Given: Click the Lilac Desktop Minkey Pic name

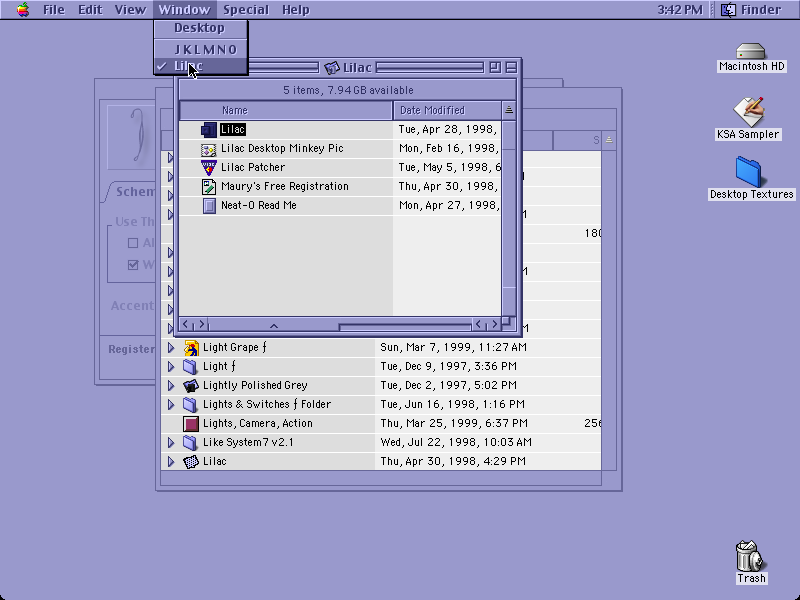Looking at the screenshot, I should tap(282, 148).
